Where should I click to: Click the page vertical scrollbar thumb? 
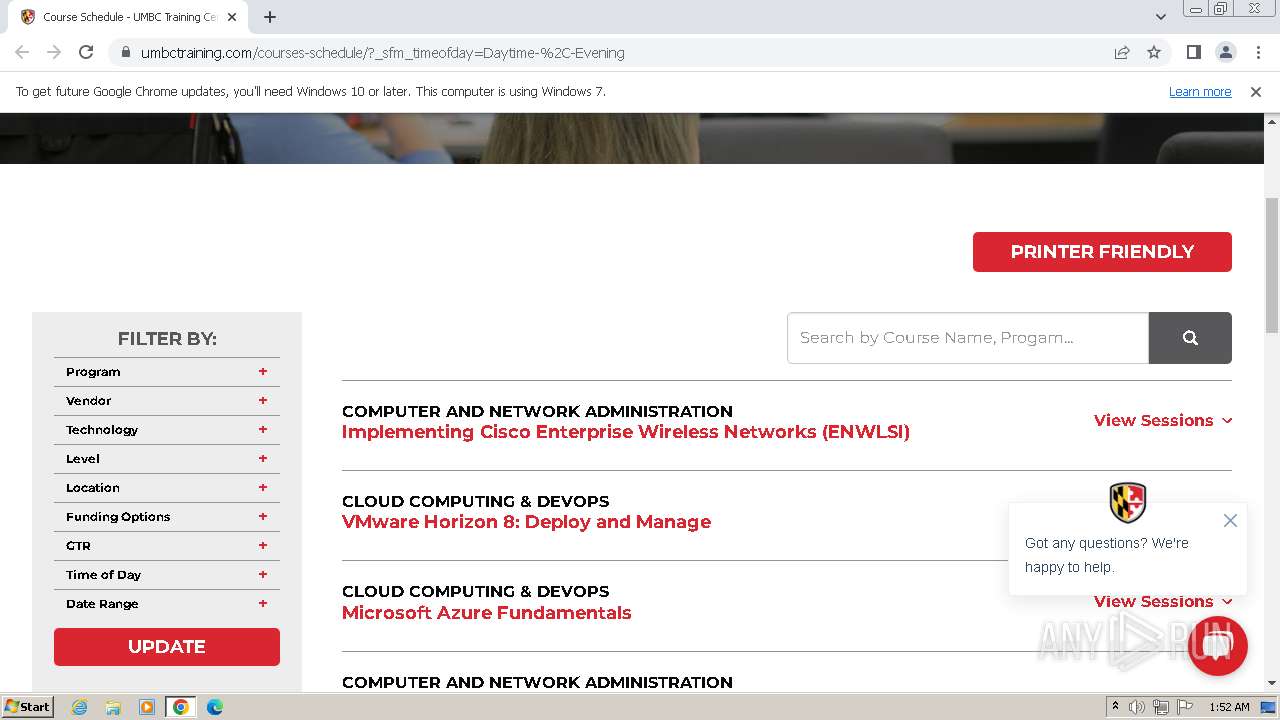coord(1272,265)
